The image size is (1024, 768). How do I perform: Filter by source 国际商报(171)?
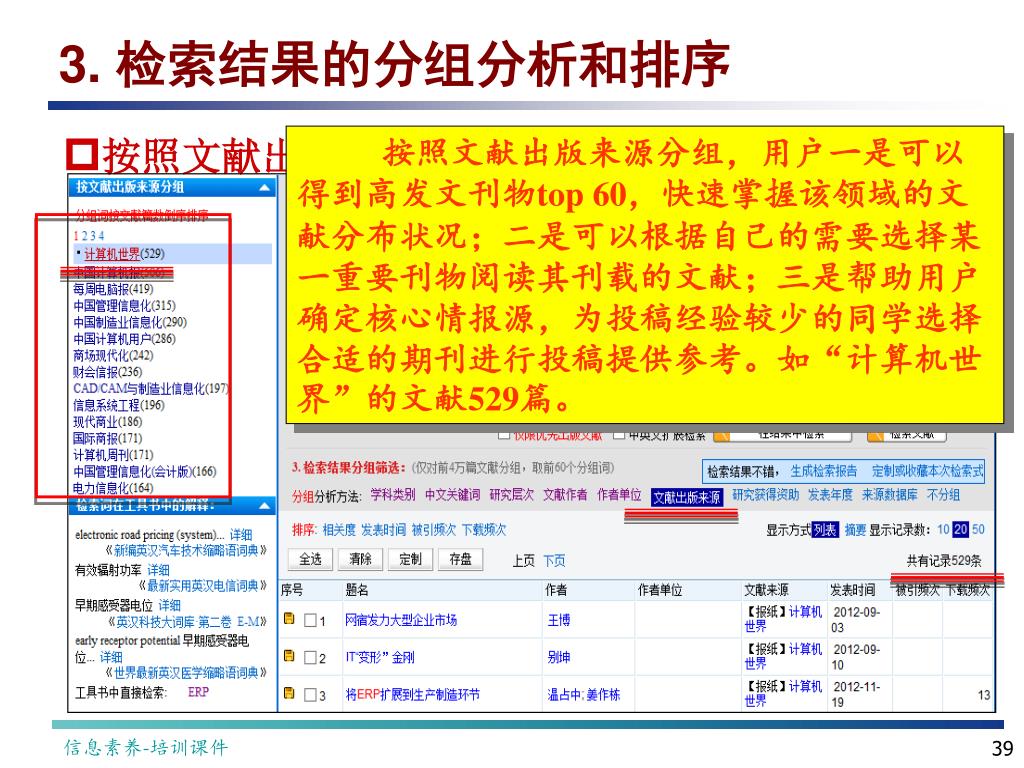click(107, 438)
